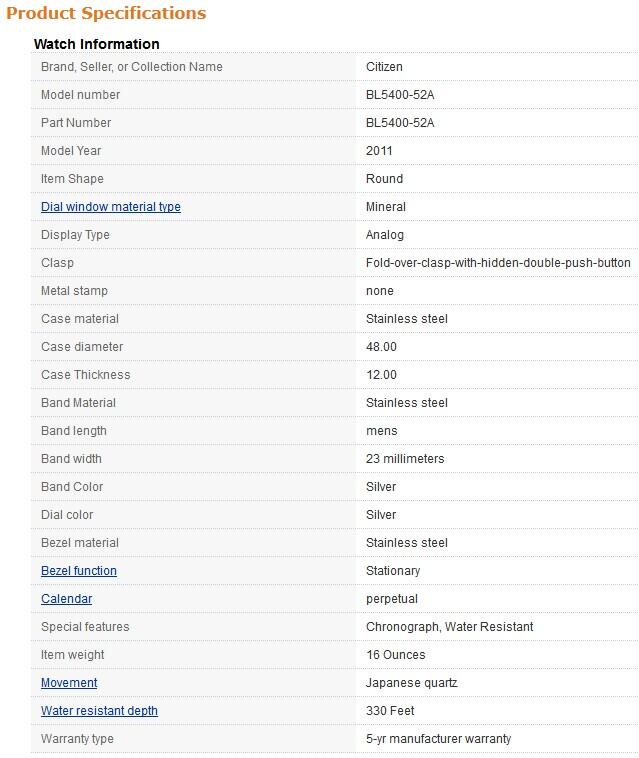Click the Display Type label
This screenshot has width=639, height=758.
(x=75, y=235)
